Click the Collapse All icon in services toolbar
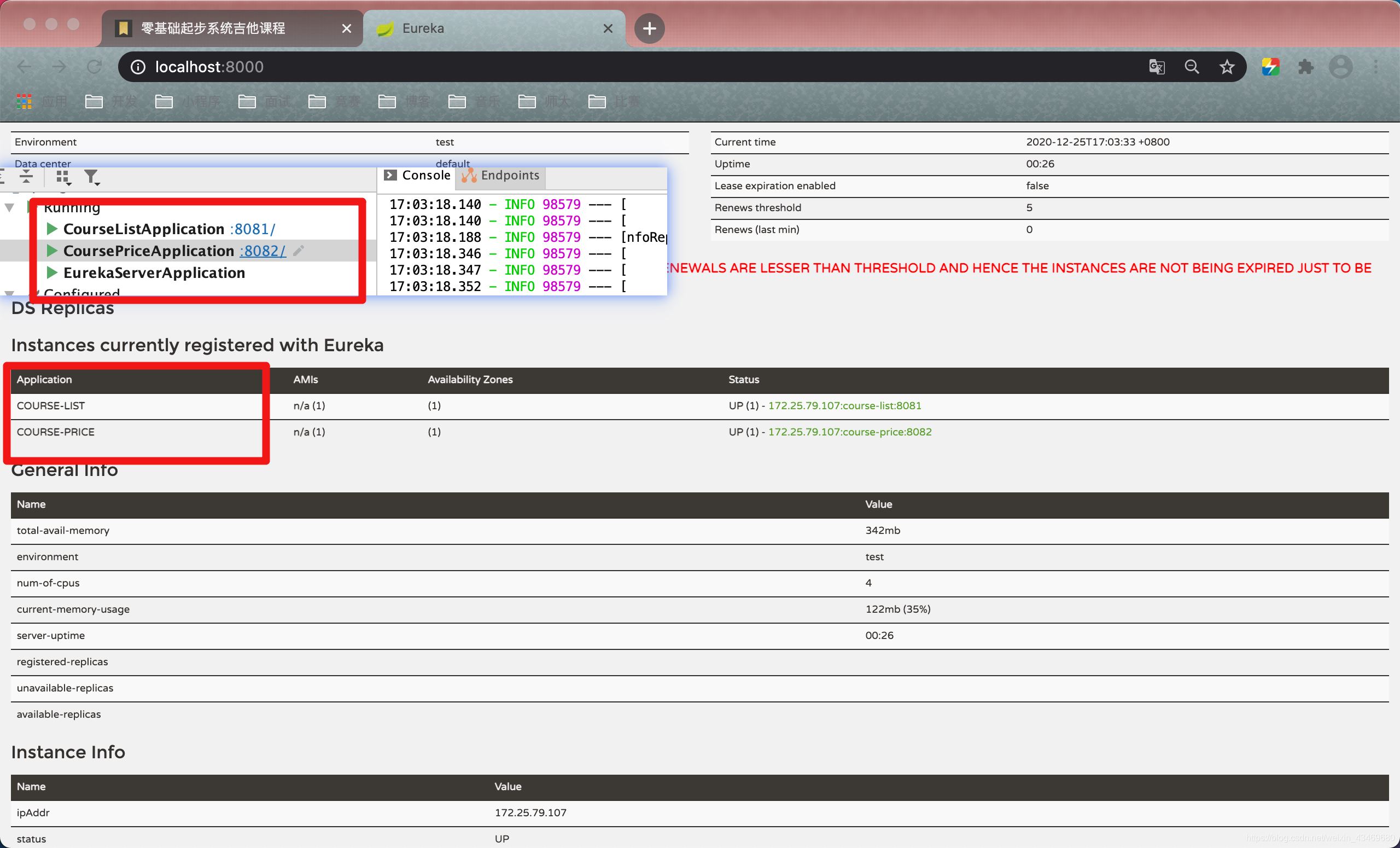Screen dimensions: 1400x848 [x=26, y=177]
